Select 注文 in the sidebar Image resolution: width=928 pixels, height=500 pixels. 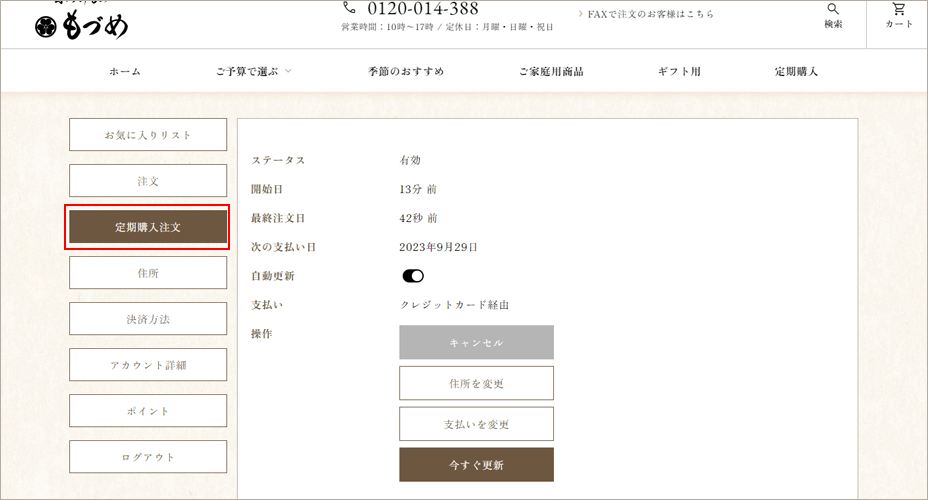(x=148, y=181)
